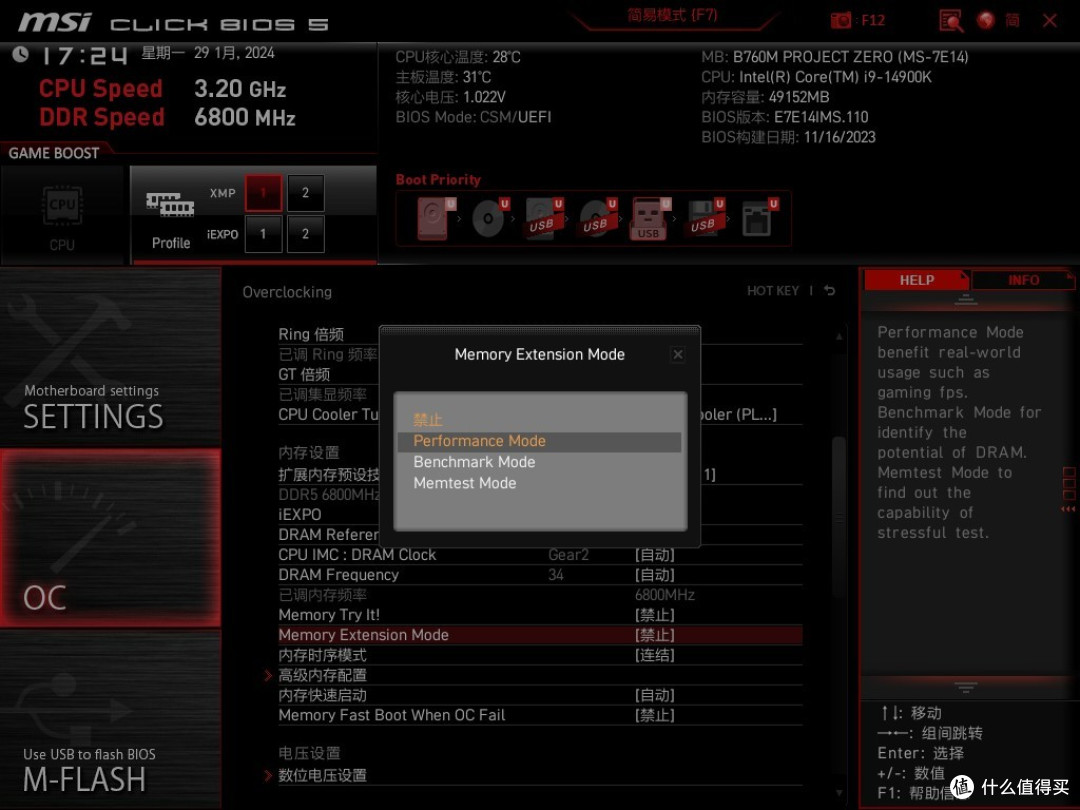Click the help panel top collapse handle
This screenshot has height=810, width=1080.
pos(966,299)
